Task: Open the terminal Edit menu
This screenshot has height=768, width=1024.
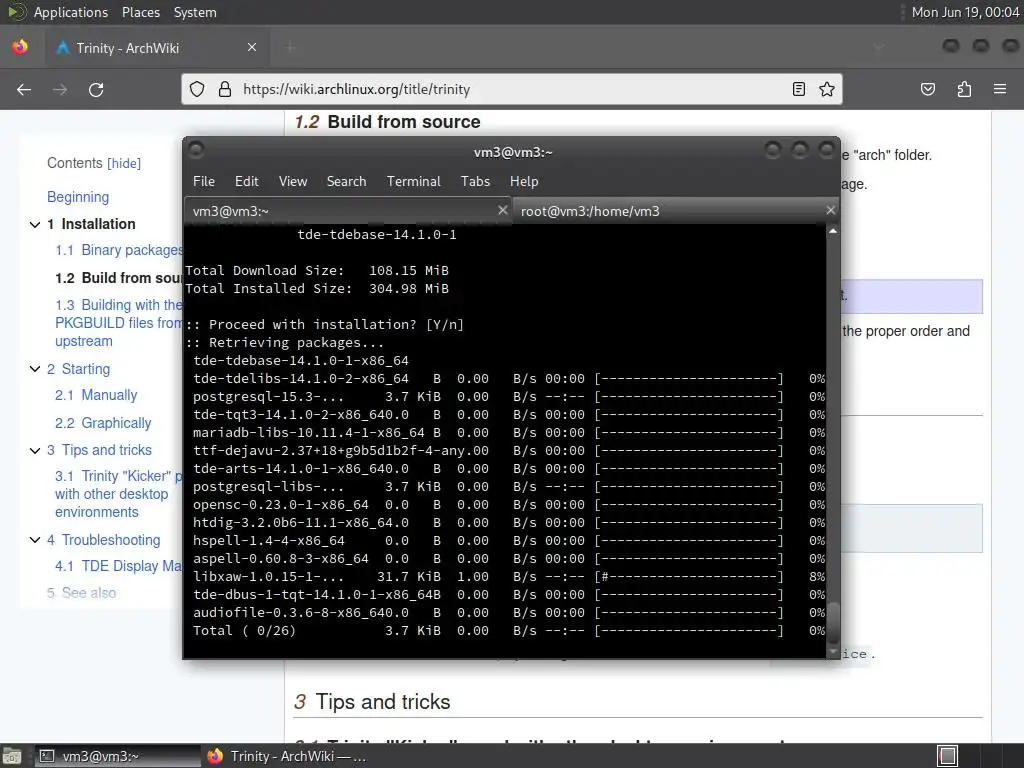Action: tap(247, 182)
